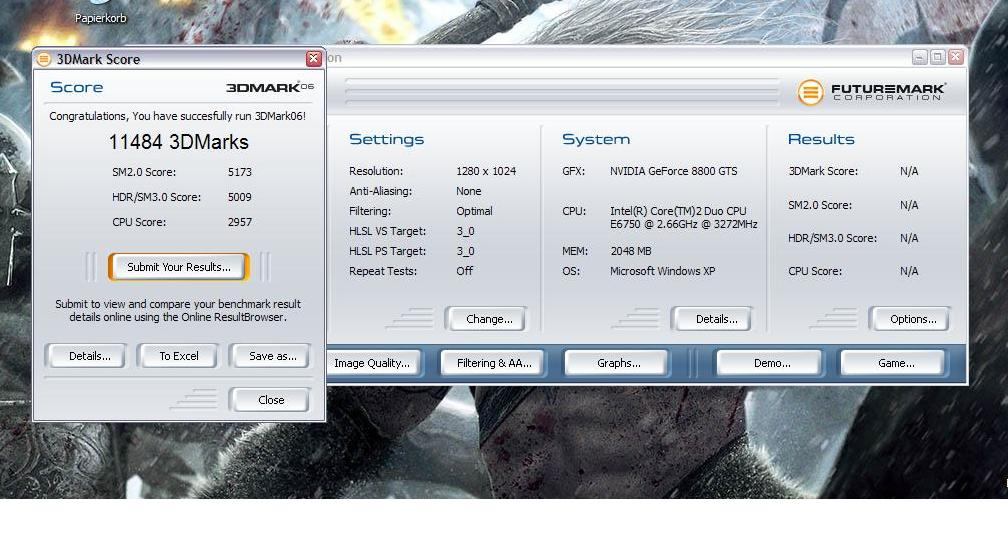Click HLSL PS Target label
Image resolution: width=1008 pixels, height=549 pixels.
[388, 251]
